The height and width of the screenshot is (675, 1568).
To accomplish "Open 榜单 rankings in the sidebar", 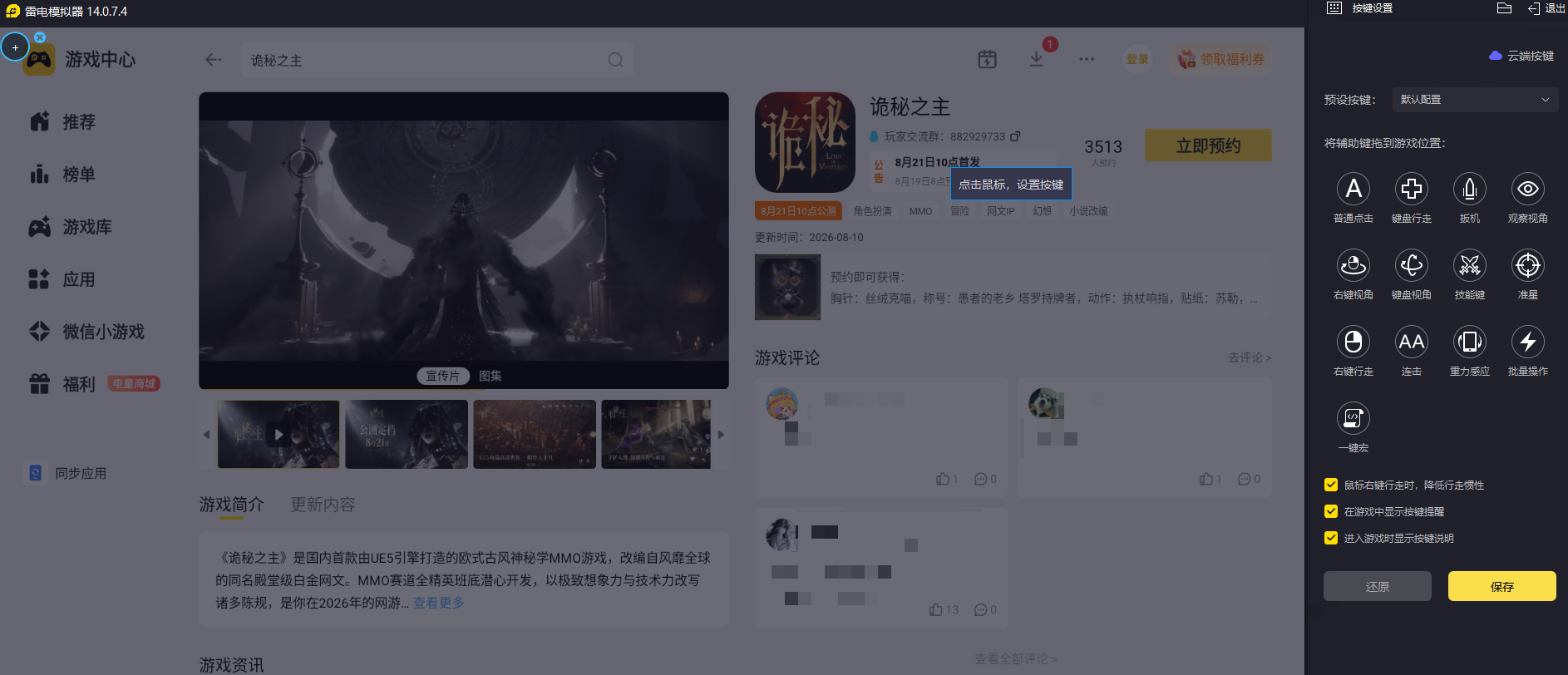I will point(62,175).
